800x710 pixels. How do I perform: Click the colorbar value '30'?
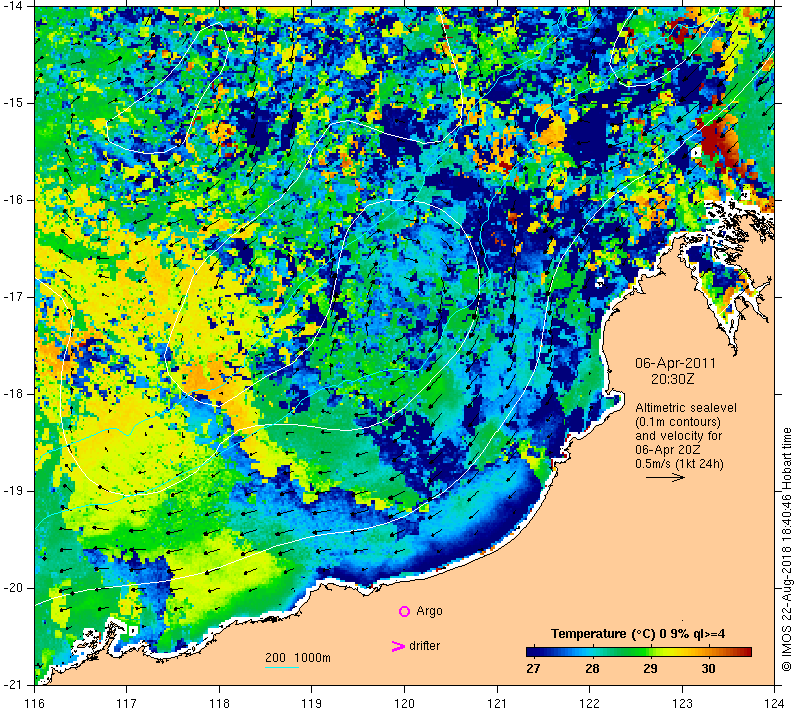[x=708, y=669]
